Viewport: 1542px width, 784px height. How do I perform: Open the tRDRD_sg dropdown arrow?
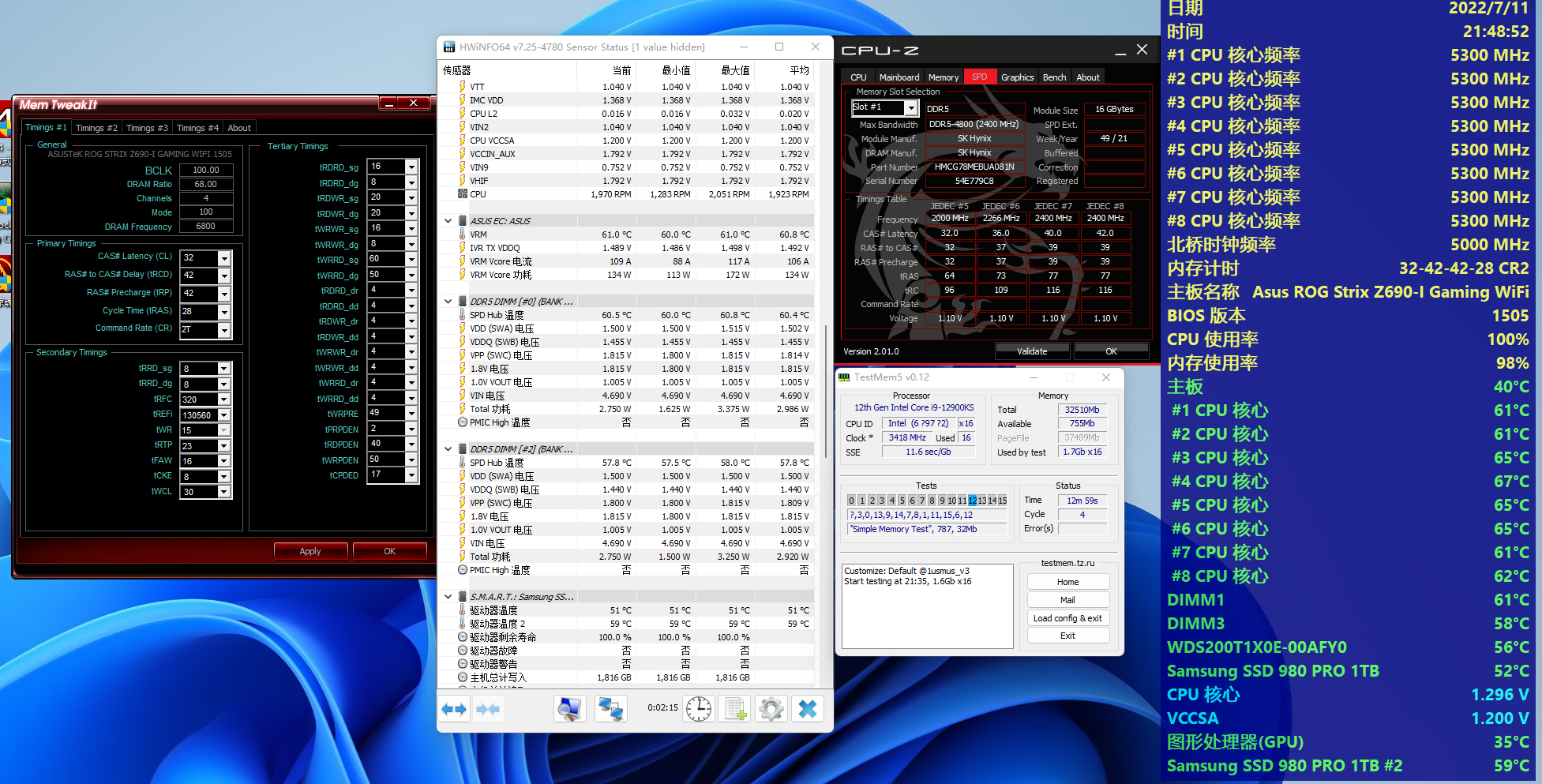[x=411, y=167]
